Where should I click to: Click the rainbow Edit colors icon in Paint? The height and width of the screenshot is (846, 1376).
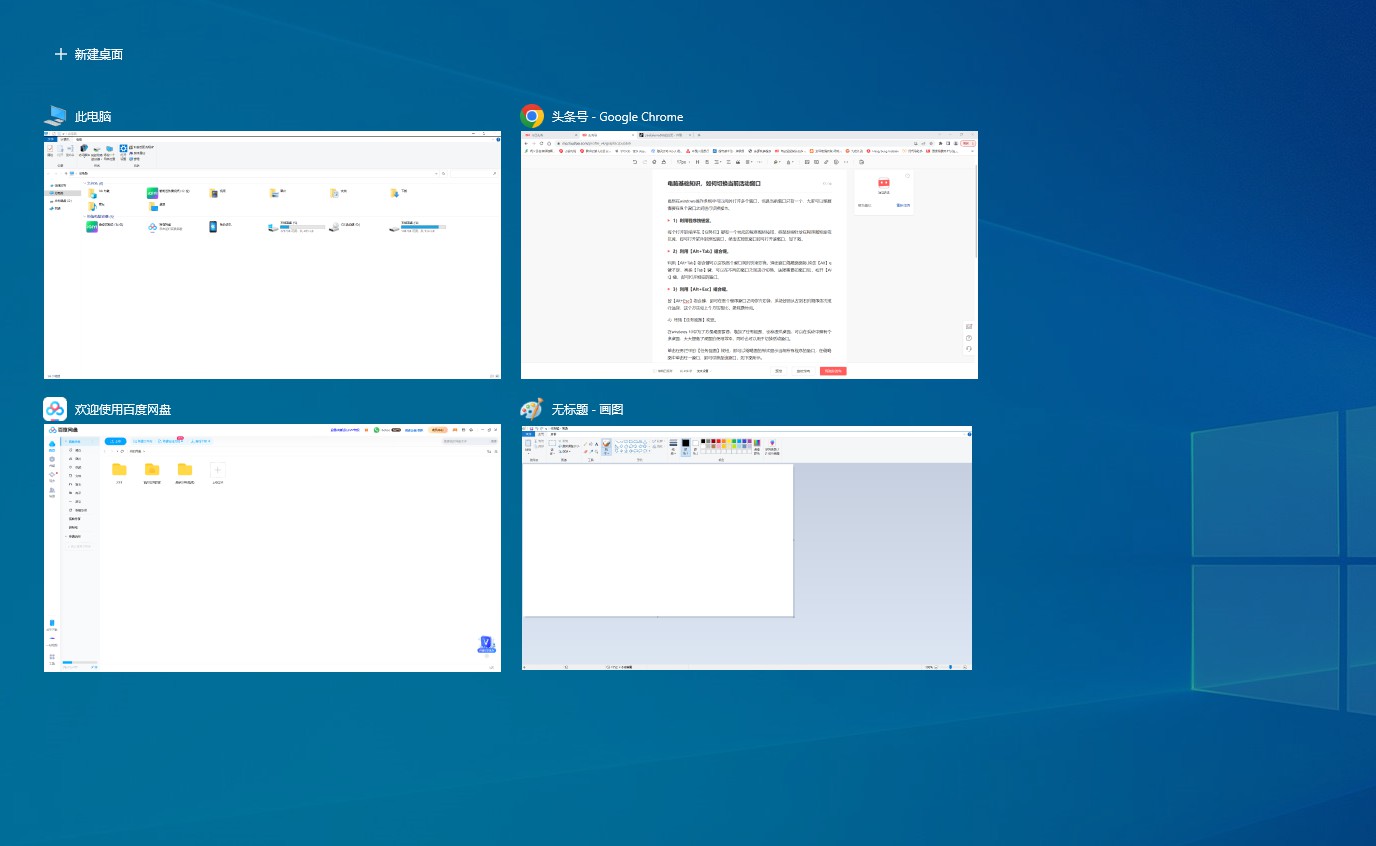(x=757, y=446)
